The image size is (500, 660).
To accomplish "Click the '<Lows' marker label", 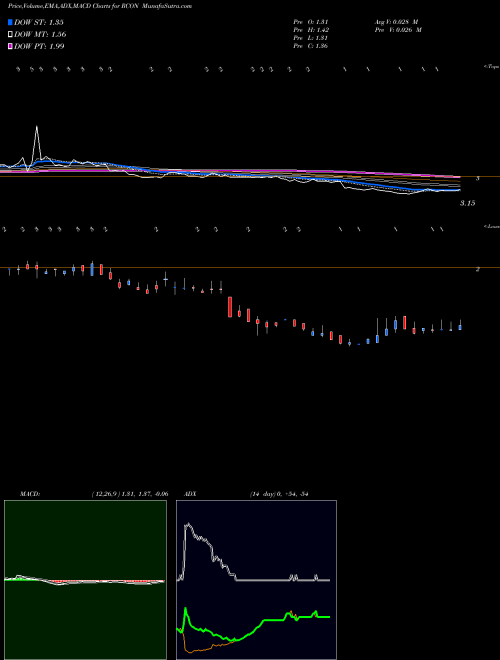I will point(492,226).
